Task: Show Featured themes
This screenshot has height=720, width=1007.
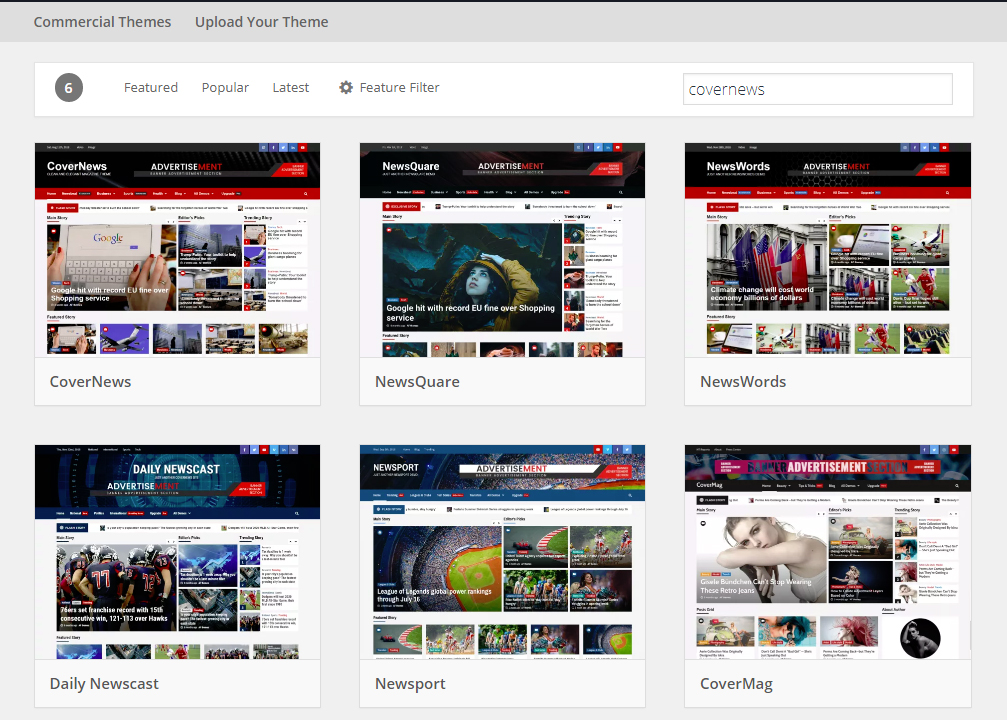Action: 151,88
